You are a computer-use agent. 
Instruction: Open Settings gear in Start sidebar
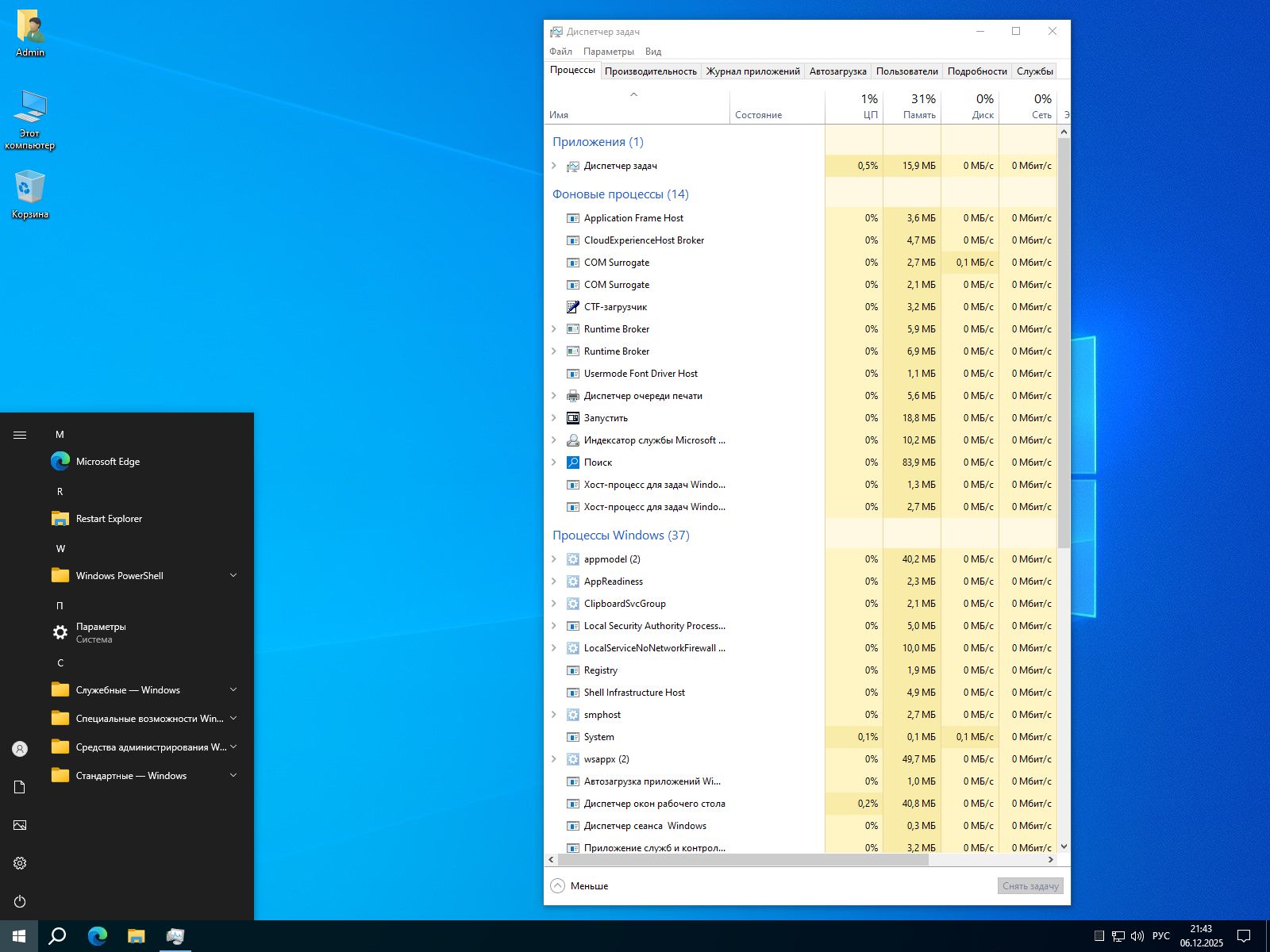click(x=20, y=863)
